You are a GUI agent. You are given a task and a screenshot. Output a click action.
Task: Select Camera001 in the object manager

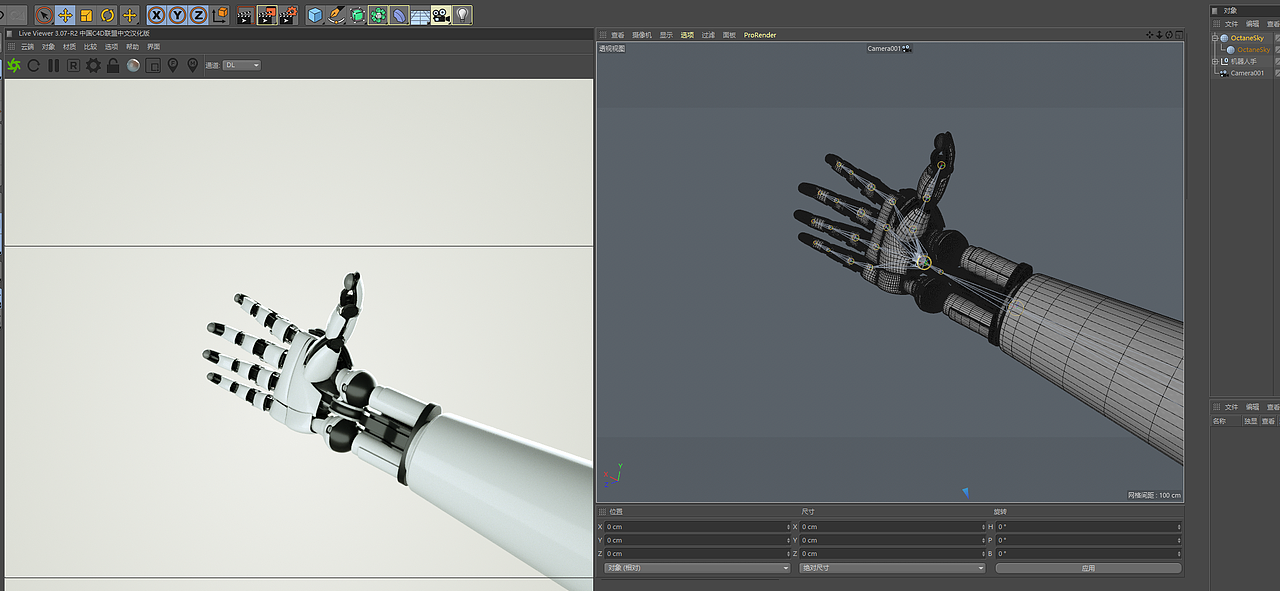tap(1247, 72)
